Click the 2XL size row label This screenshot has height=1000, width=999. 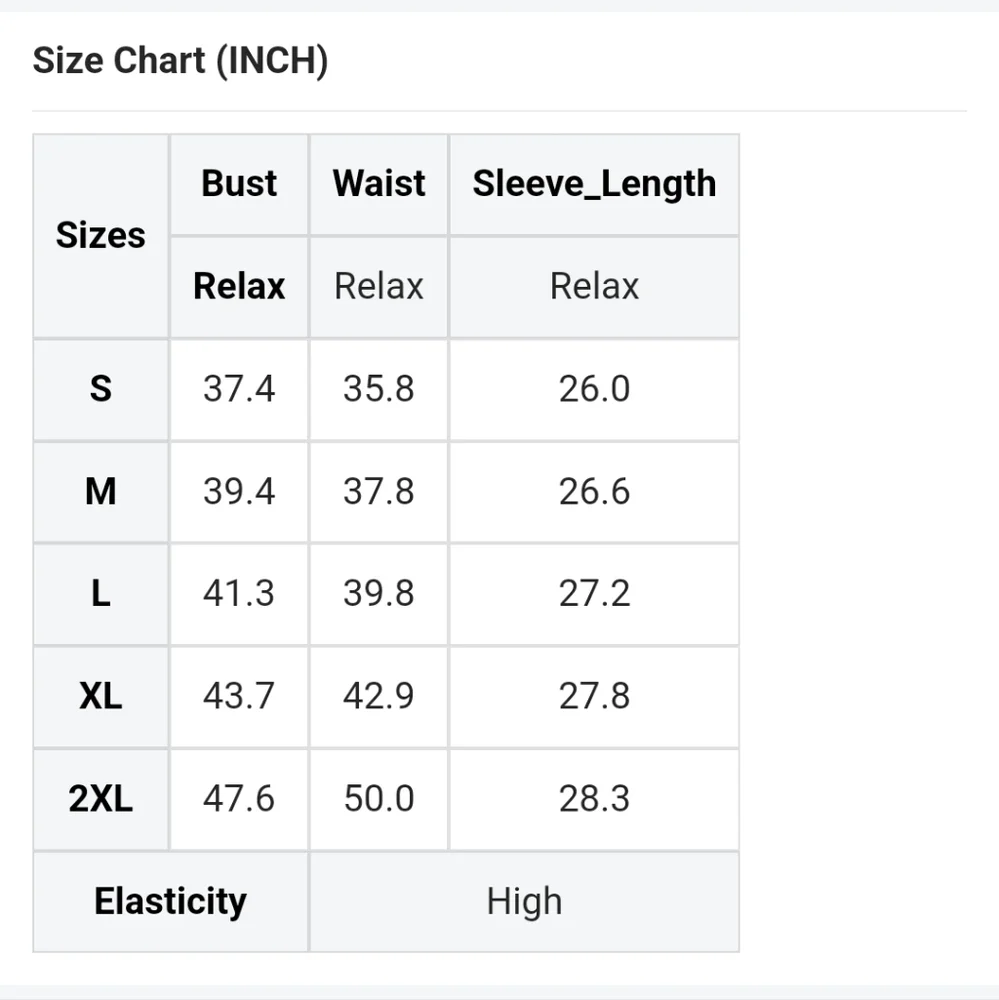pos(101,798)
